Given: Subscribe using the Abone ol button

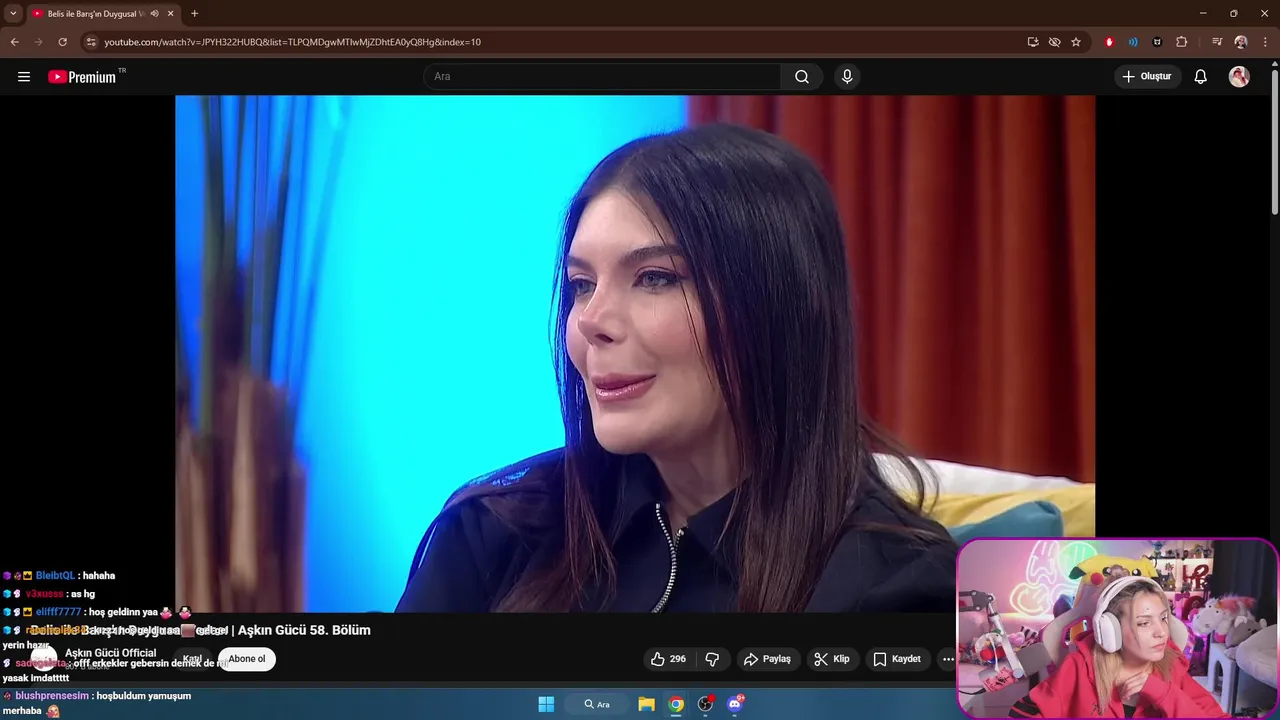Looking at the screenshot, I should 247,659.
